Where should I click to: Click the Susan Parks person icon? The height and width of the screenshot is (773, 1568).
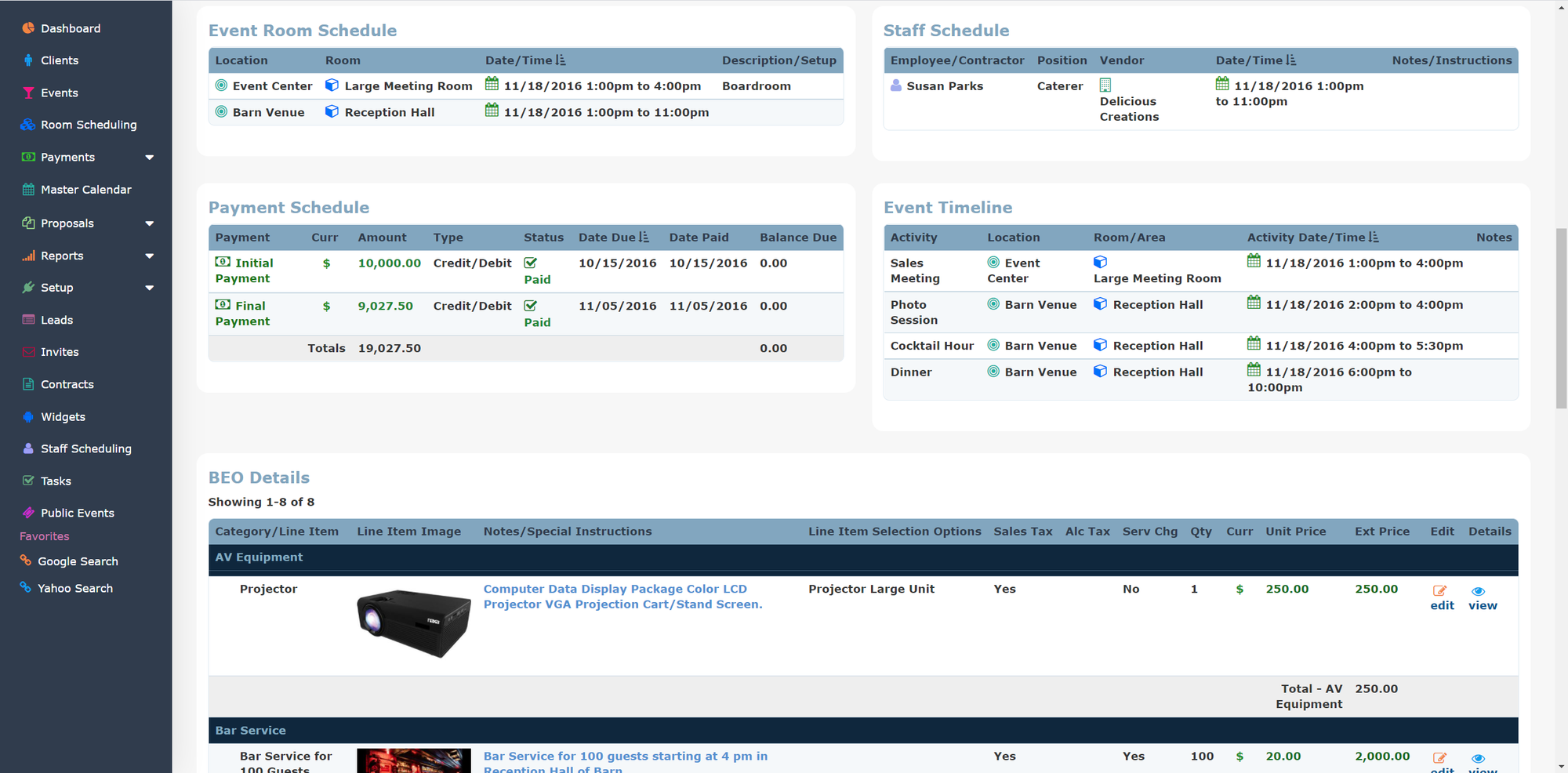[x=896, y=85]
